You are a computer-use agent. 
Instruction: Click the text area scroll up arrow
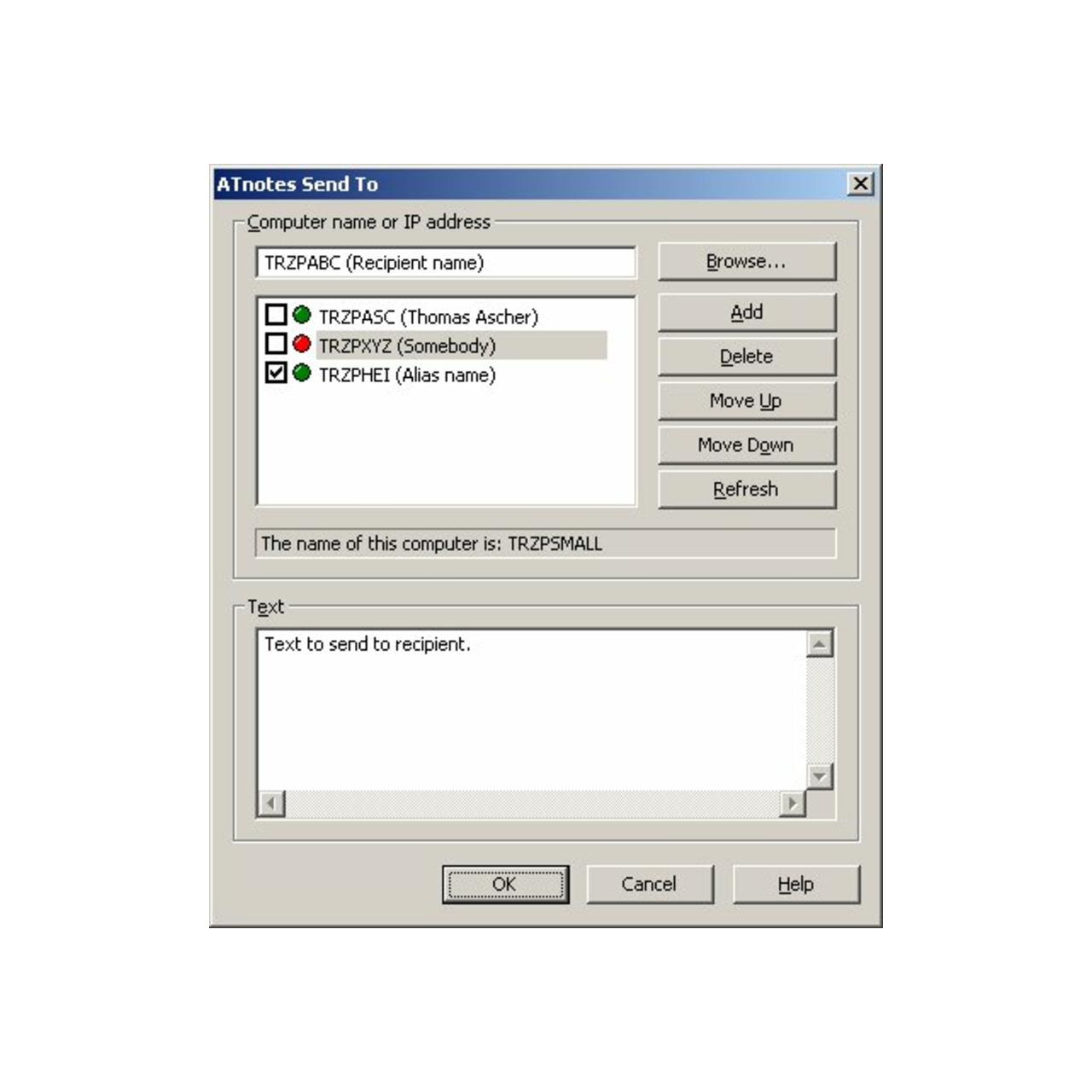[819, 644]
